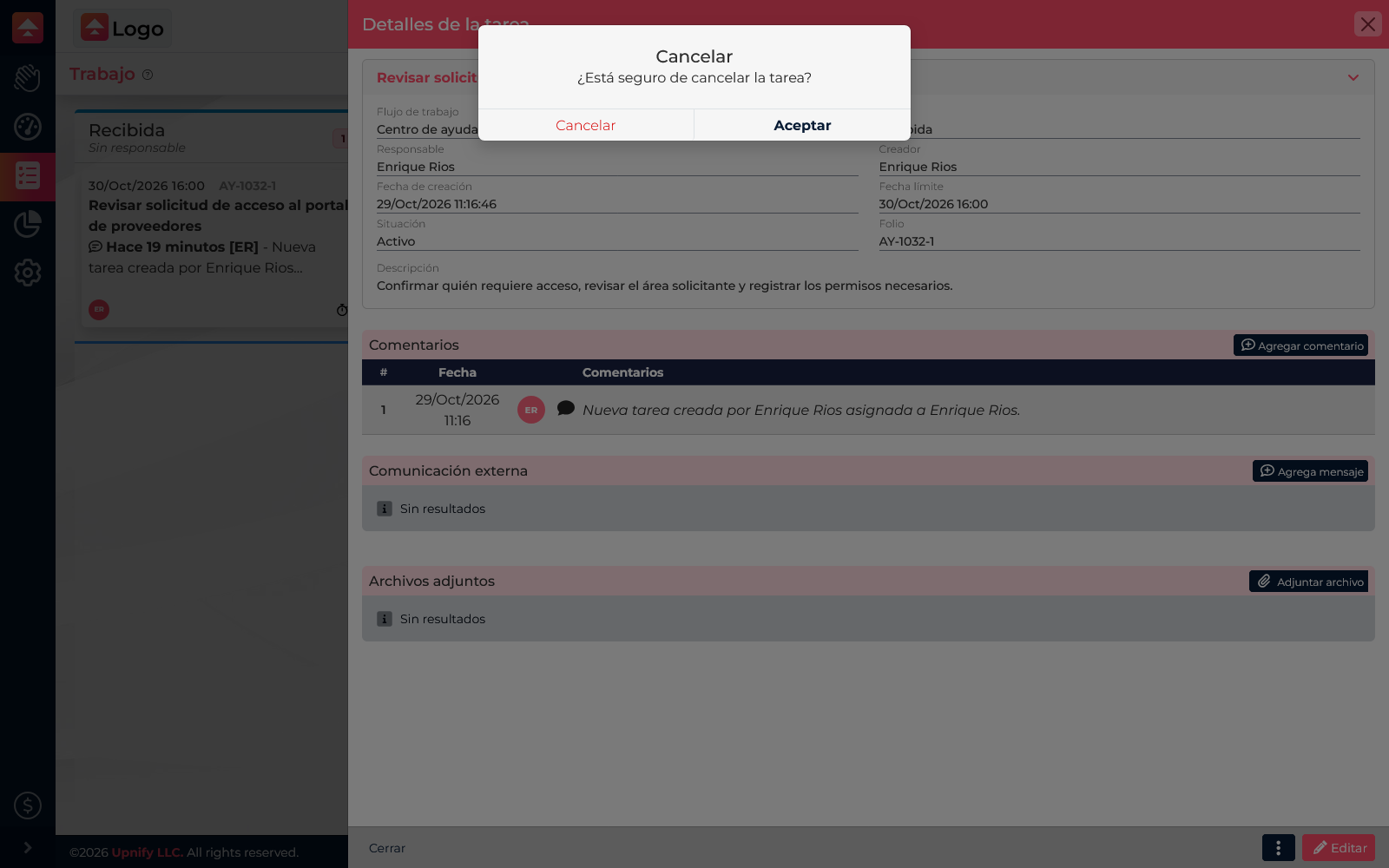Click the Trabajo page heading
Image resolution: width=1389 pixels, height=868 pixels.
point(102,74)
